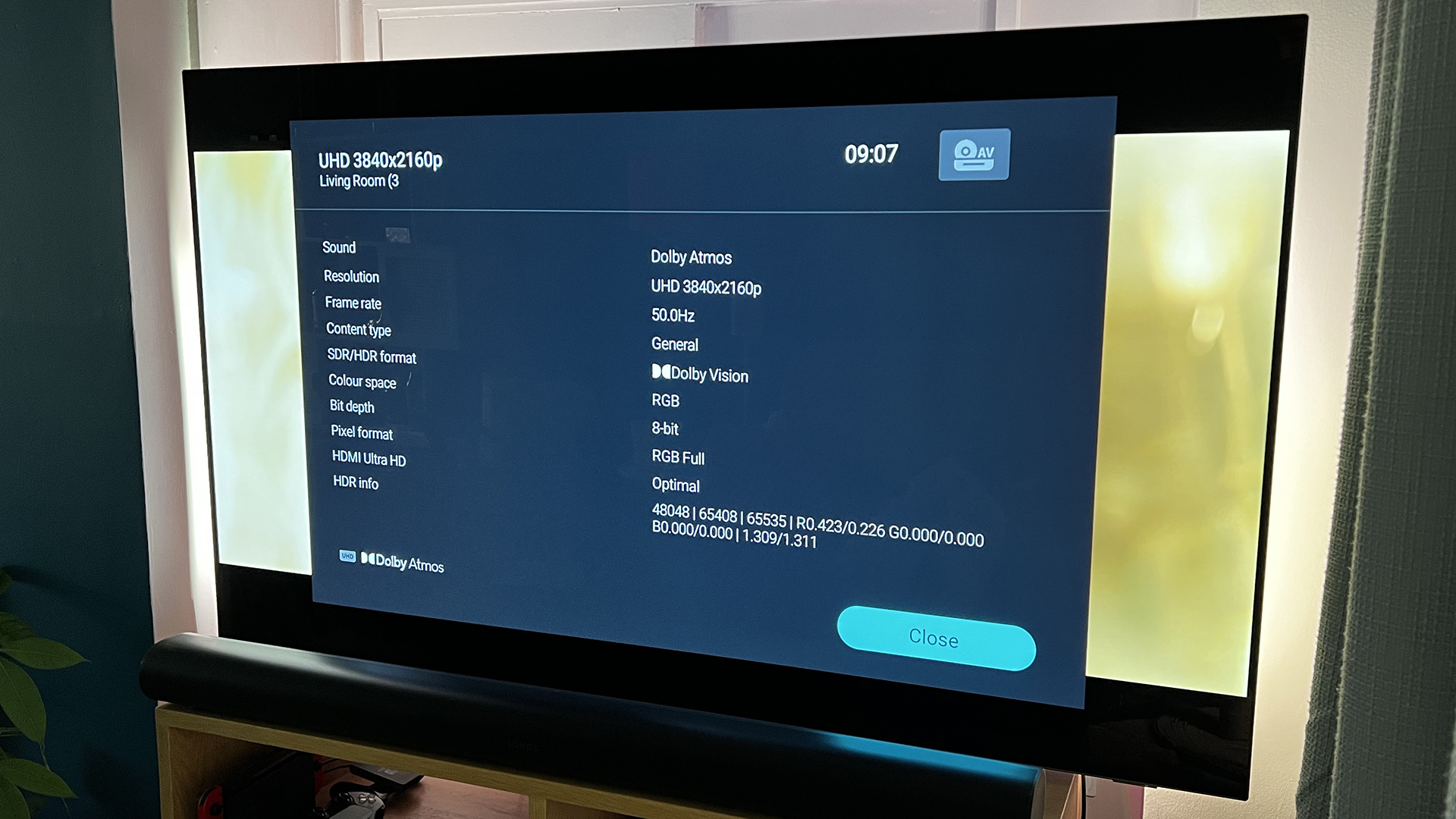Screen dimensions: 1456x819
Task: Click the AV receiver icon top right
Action: coord(975,155)
